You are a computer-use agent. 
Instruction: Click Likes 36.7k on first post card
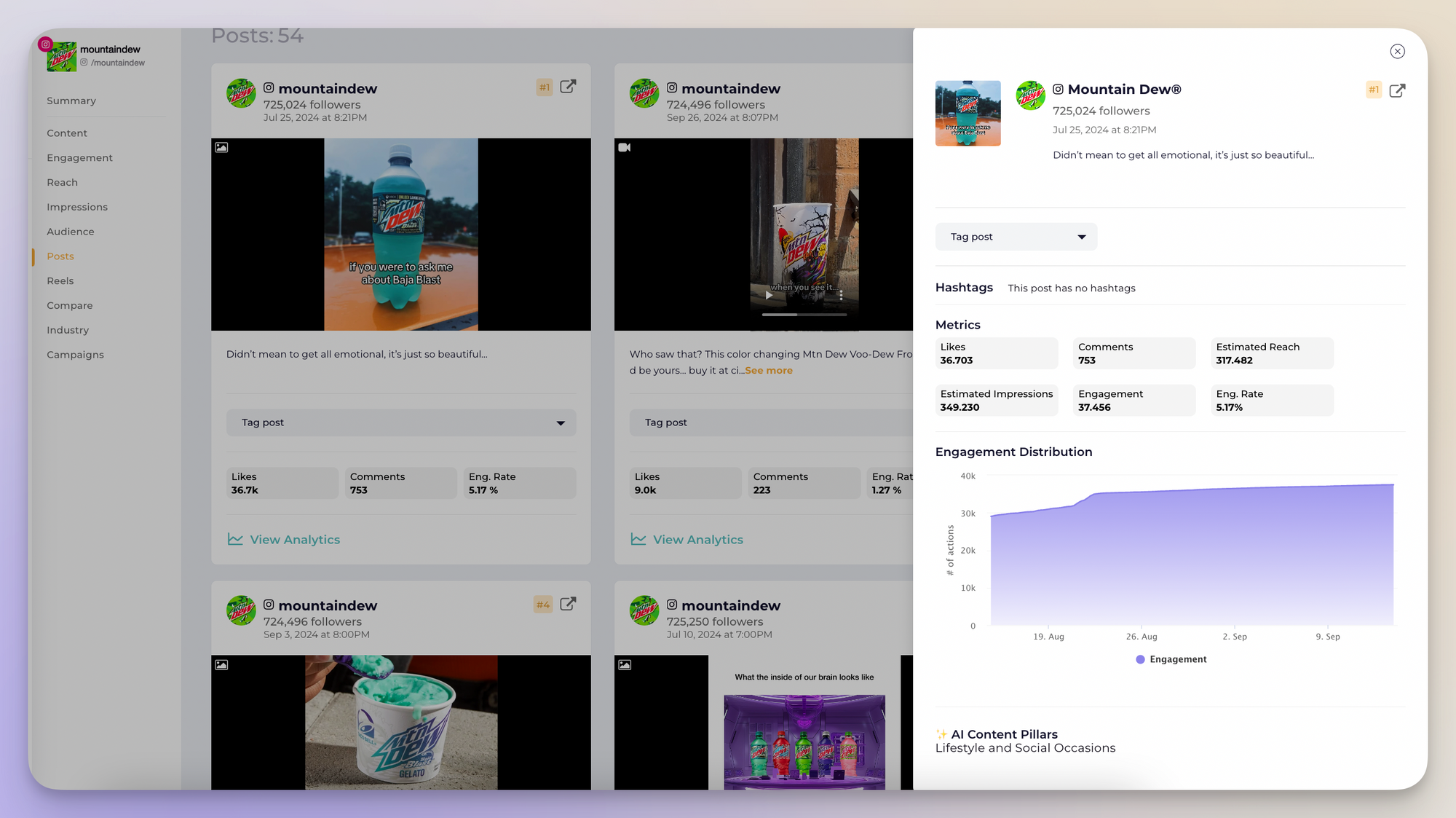click(x=282, y=483)
